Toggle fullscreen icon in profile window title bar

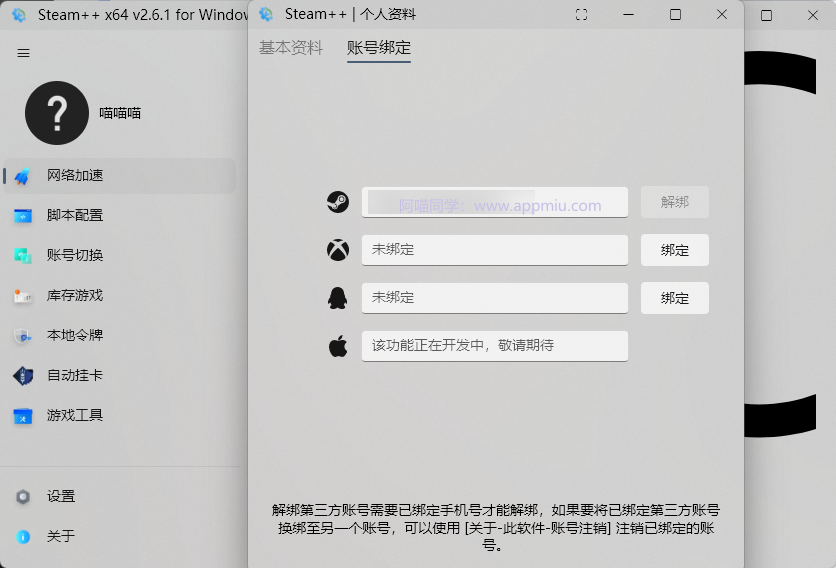coord(582,15)
